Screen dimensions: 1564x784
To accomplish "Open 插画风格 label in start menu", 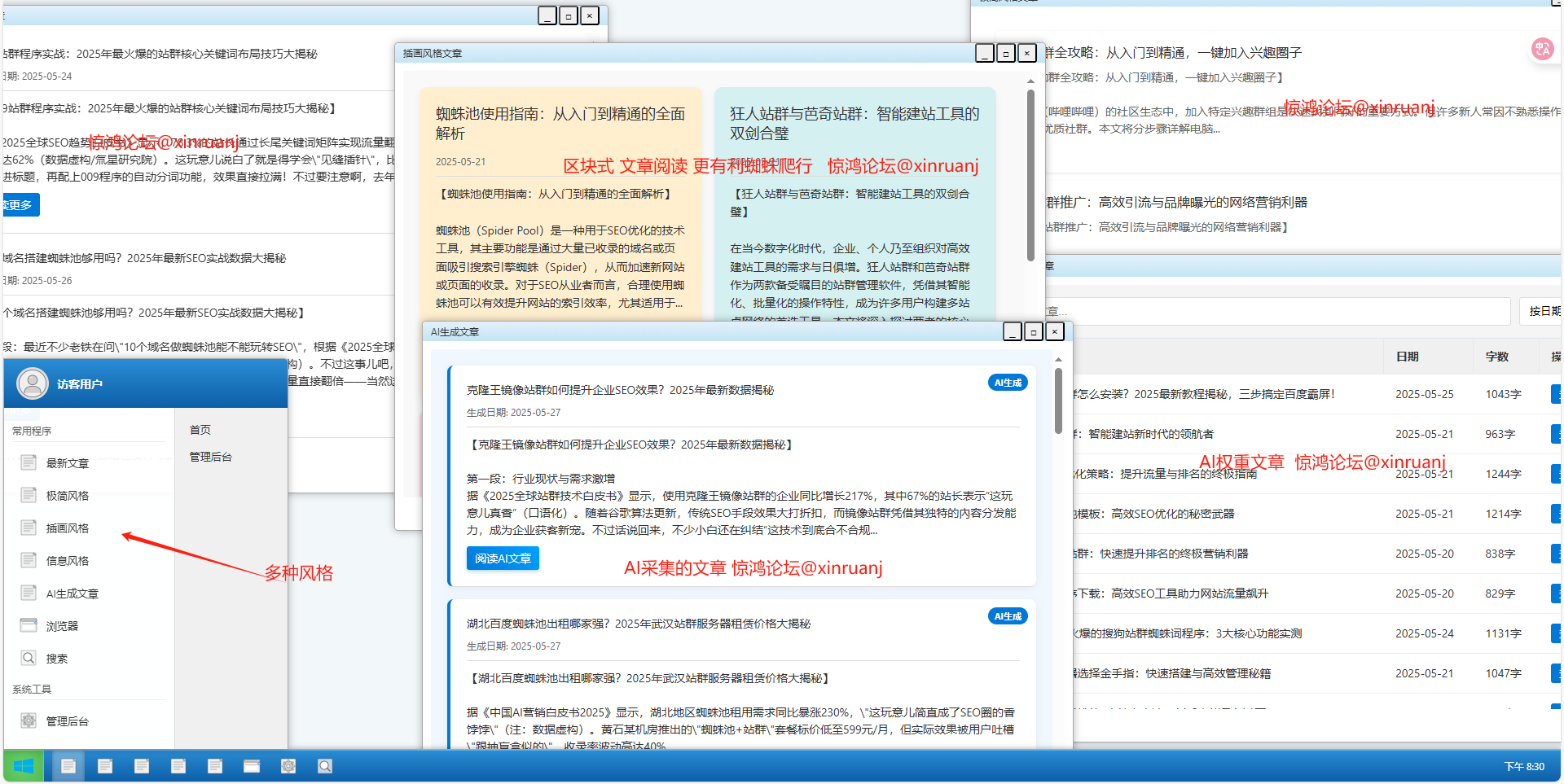I will point(68,528).
